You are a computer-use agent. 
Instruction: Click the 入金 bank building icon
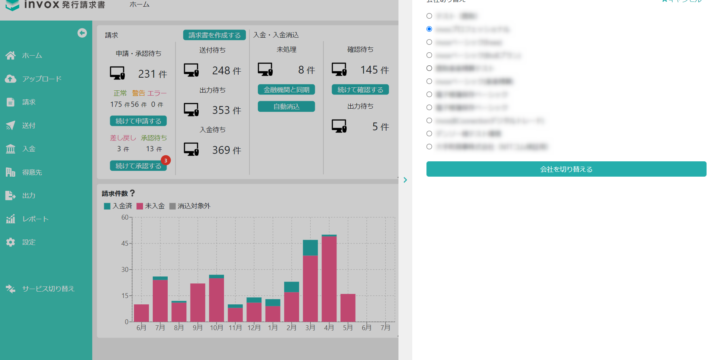click(x=11, y=149)
